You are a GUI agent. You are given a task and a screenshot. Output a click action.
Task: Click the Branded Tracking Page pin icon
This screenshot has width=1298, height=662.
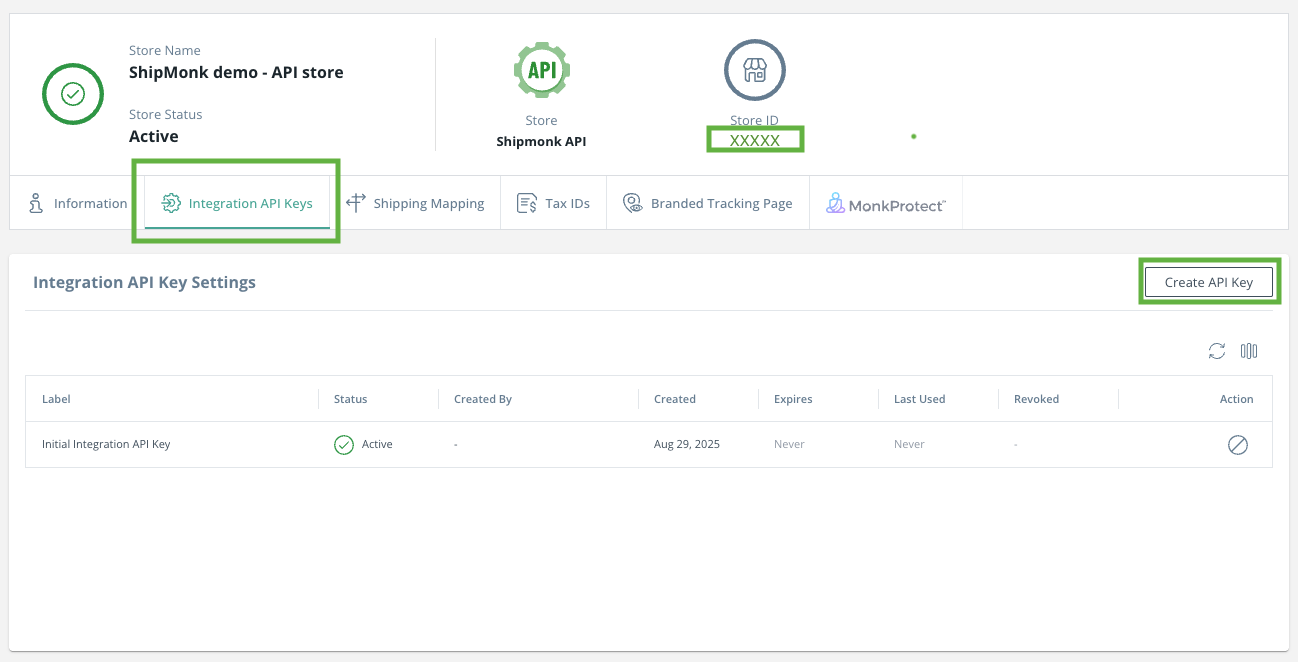(x=633, y=203)
